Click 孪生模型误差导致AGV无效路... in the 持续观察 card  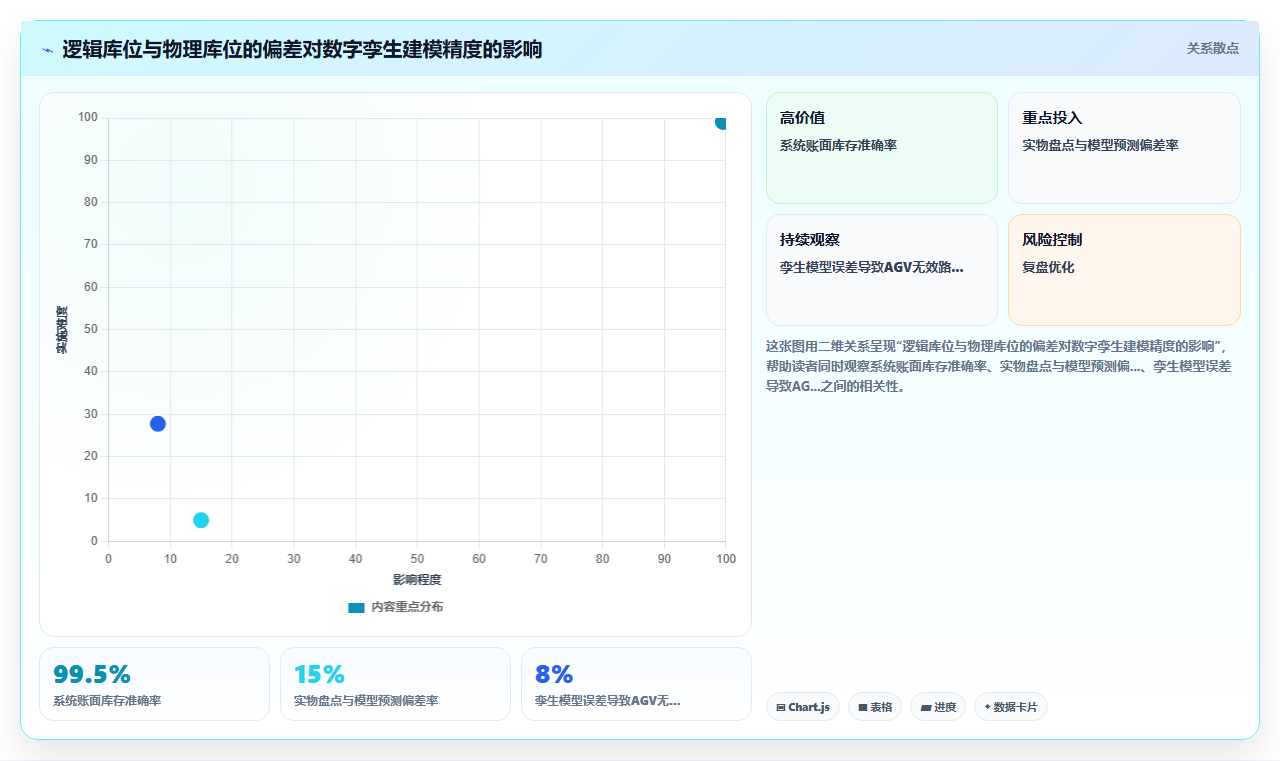872,267
